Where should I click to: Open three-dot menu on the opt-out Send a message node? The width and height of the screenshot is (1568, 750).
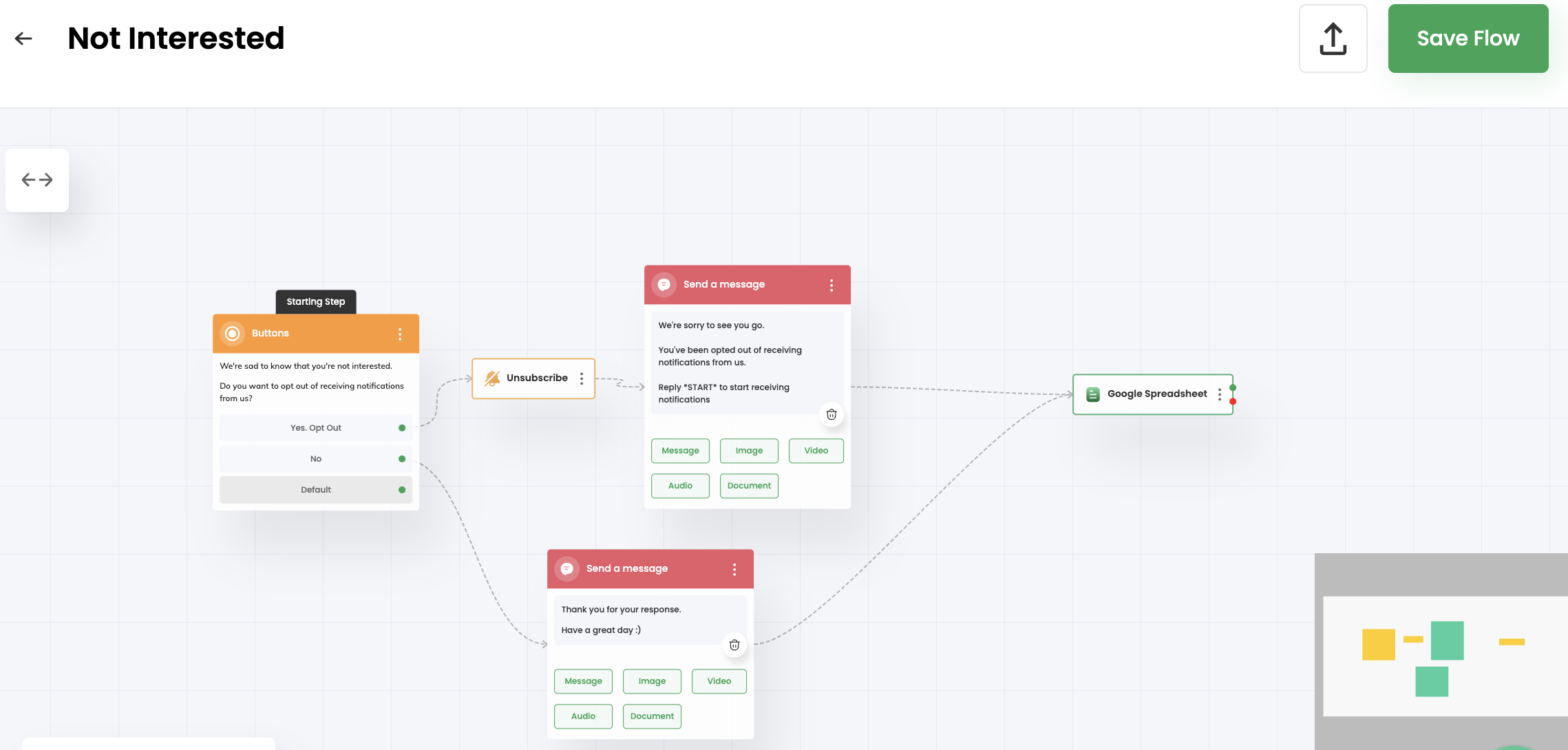tap(831, 285)
